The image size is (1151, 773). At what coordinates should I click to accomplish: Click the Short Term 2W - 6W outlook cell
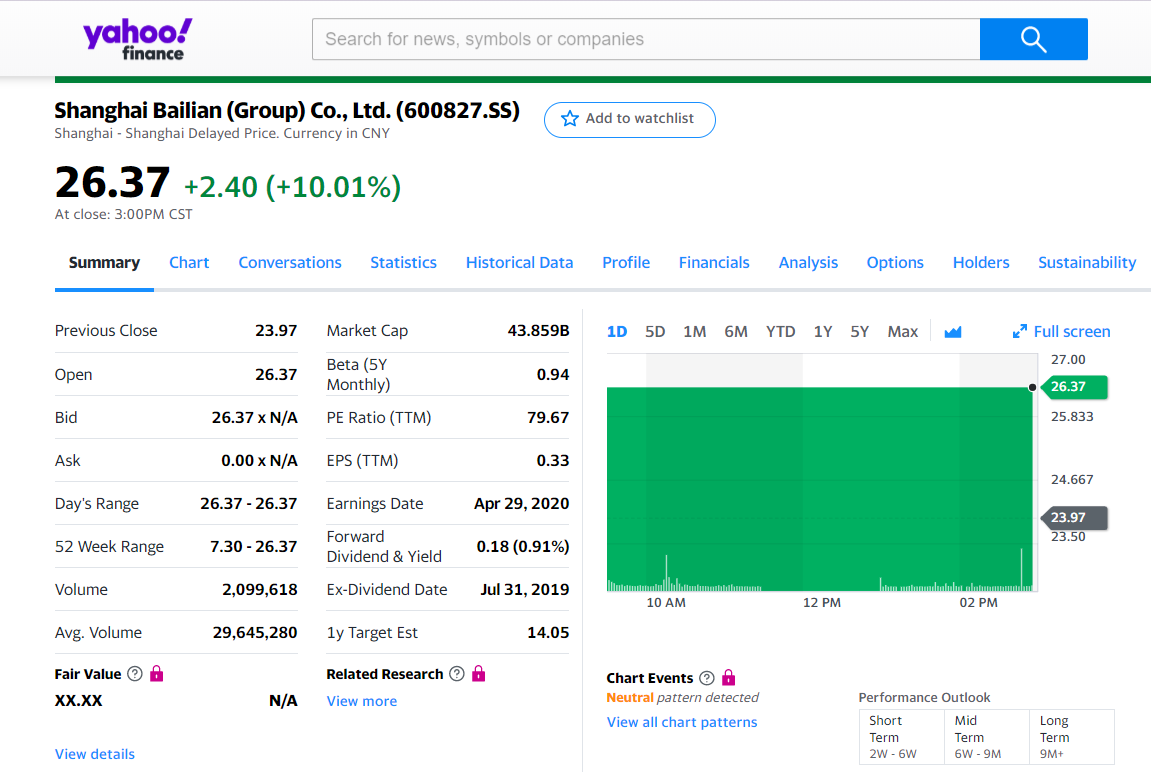pyautogui.click(x=901, y=737)
